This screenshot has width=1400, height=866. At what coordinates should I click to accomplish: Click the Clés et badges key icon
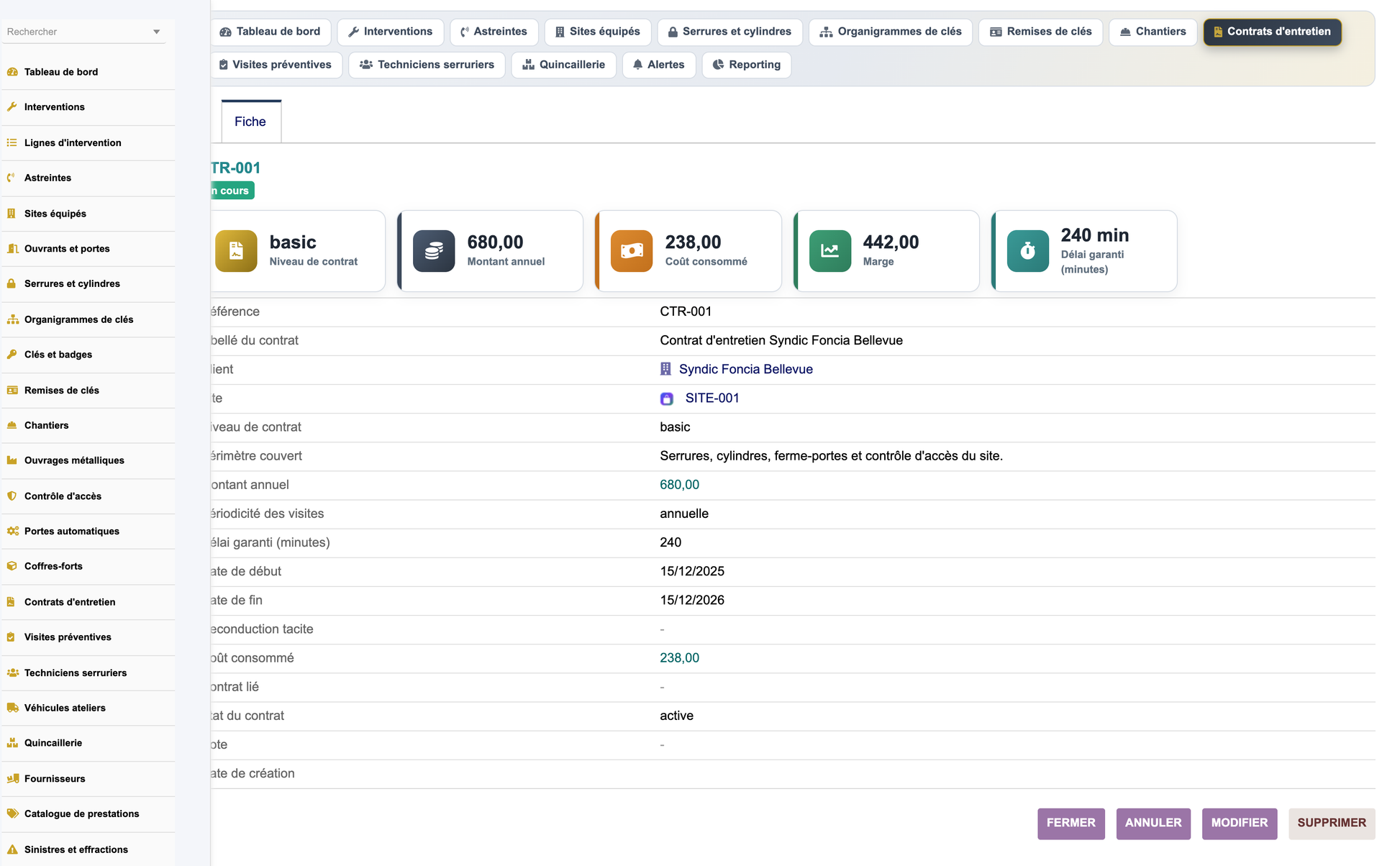point(12,355)
